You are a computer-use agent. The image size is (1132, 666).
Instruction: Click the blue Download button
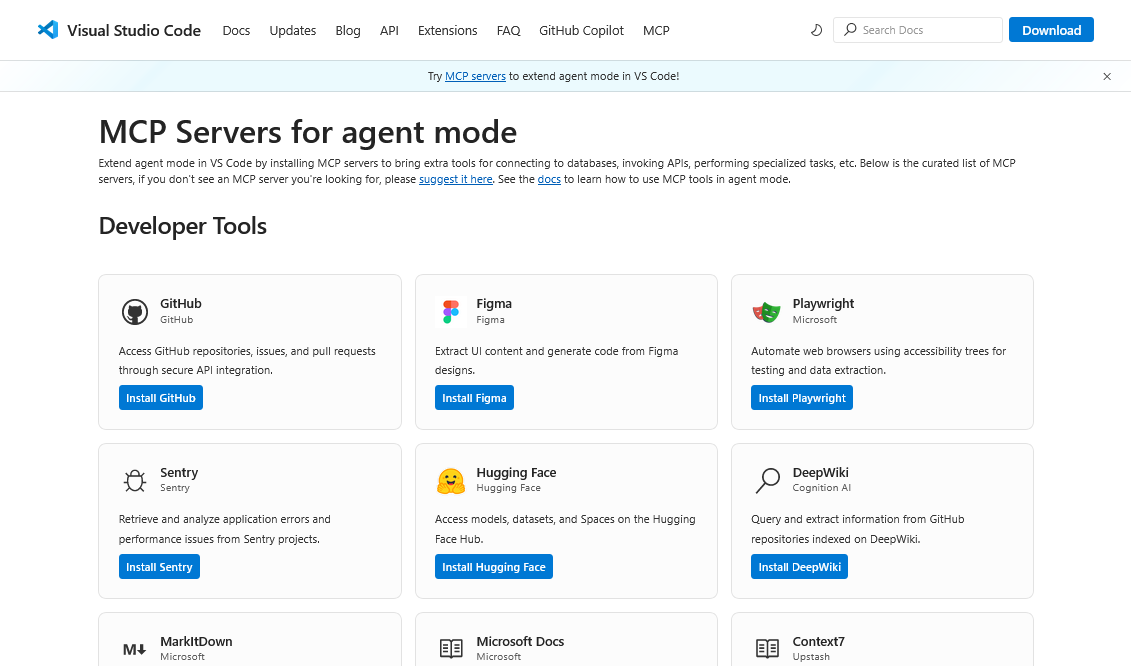(x=1051, y=30)
